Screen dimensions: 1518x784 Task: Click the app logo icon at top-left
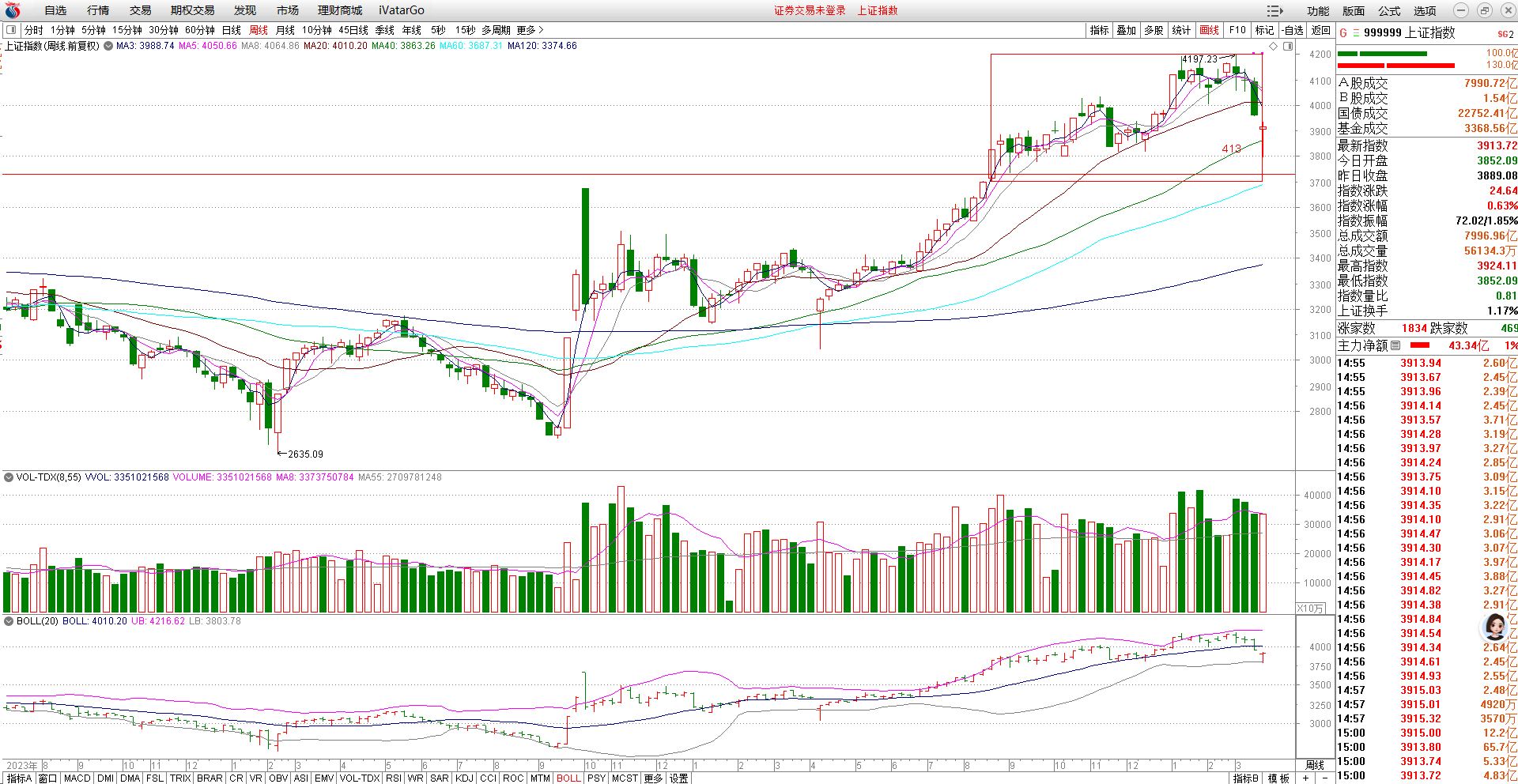coord(12,10)
